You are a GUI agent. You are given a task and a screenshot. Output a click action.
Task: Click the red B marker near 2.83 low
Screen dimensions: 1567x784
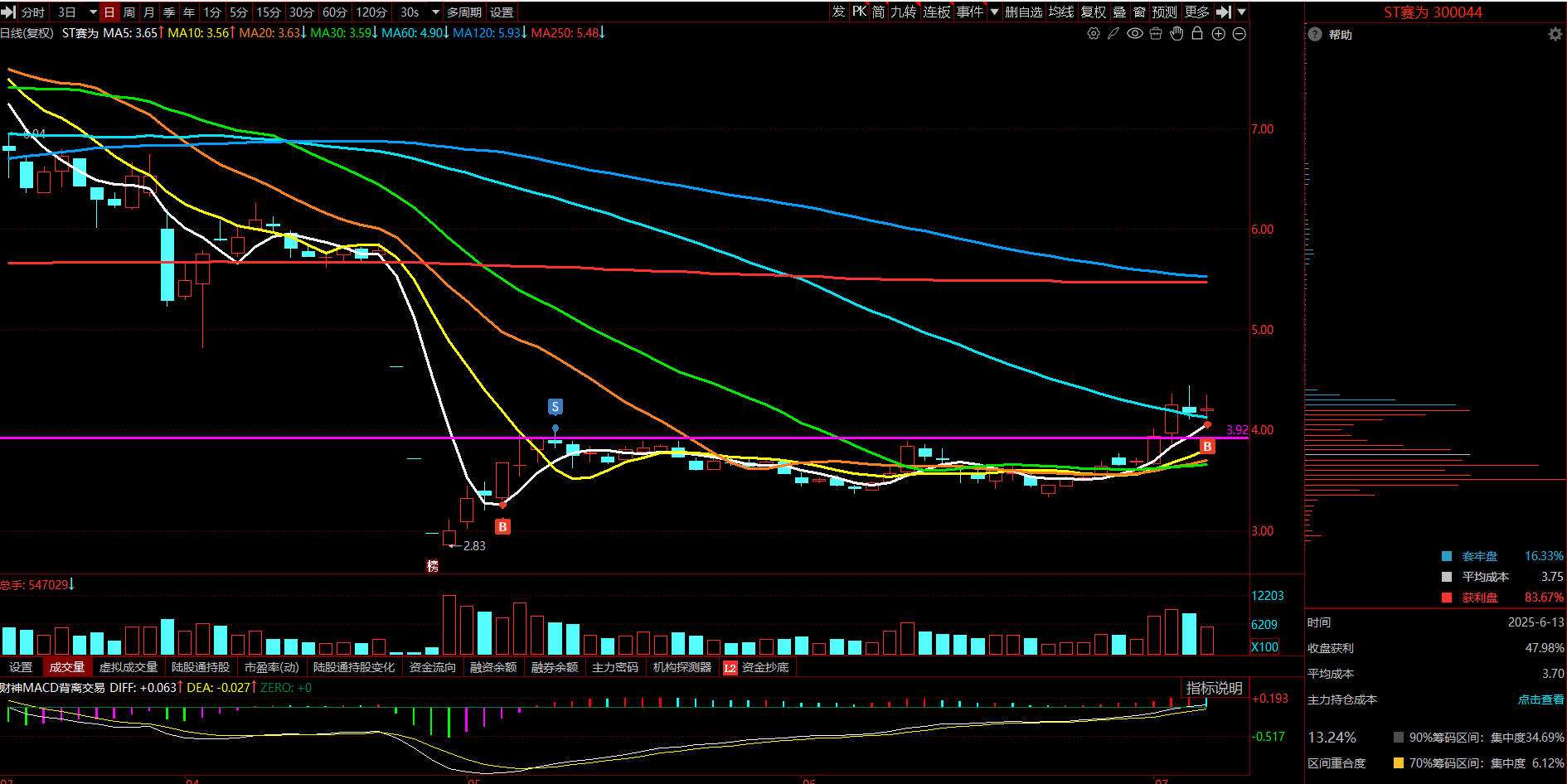[x=502, y=526]
